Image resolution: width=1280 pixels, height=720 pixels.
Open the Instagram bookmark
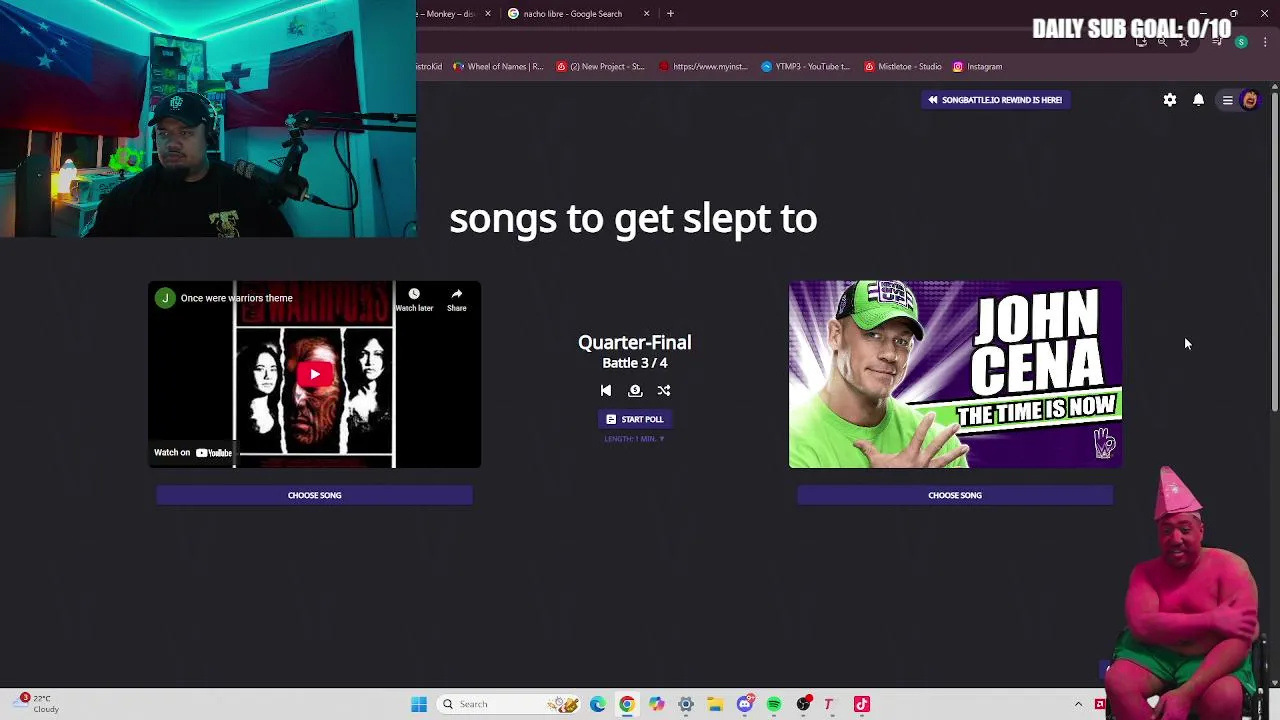[978, 67]
